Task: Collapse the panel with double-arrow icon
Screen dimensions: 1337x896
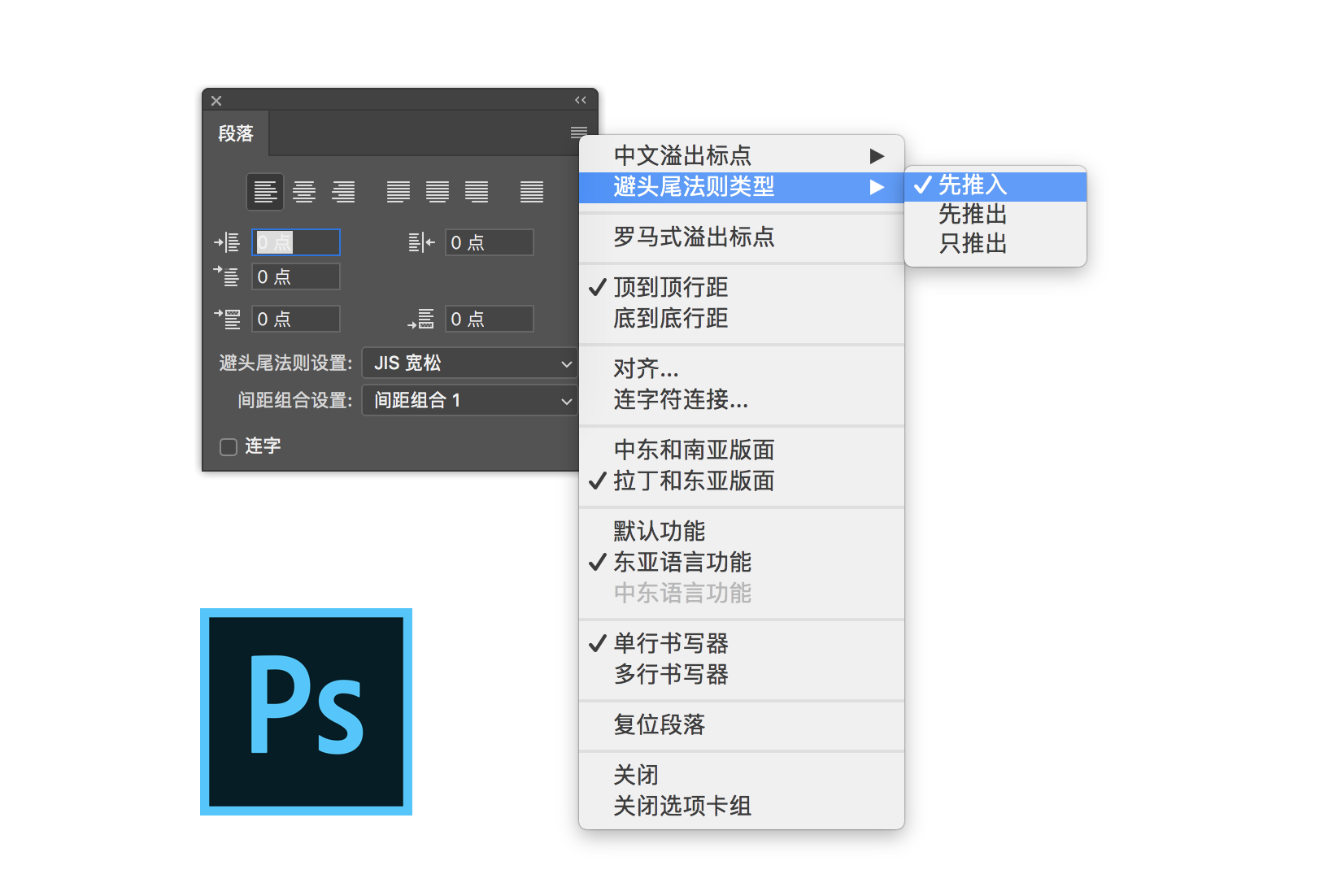Action: point(581,100)
